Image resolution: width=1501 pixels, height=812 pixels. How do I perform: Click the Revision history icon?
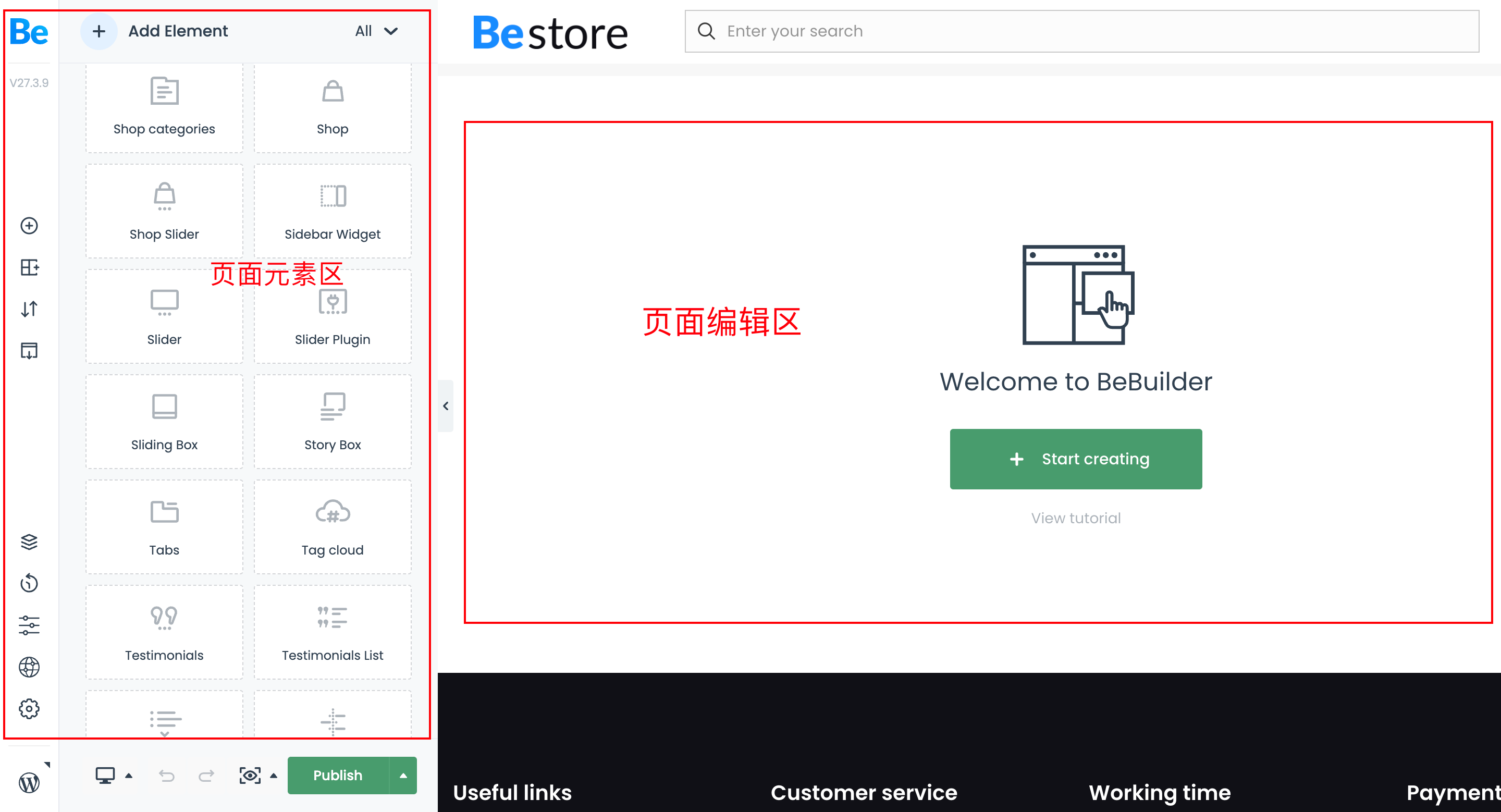[x=30, y=582]
